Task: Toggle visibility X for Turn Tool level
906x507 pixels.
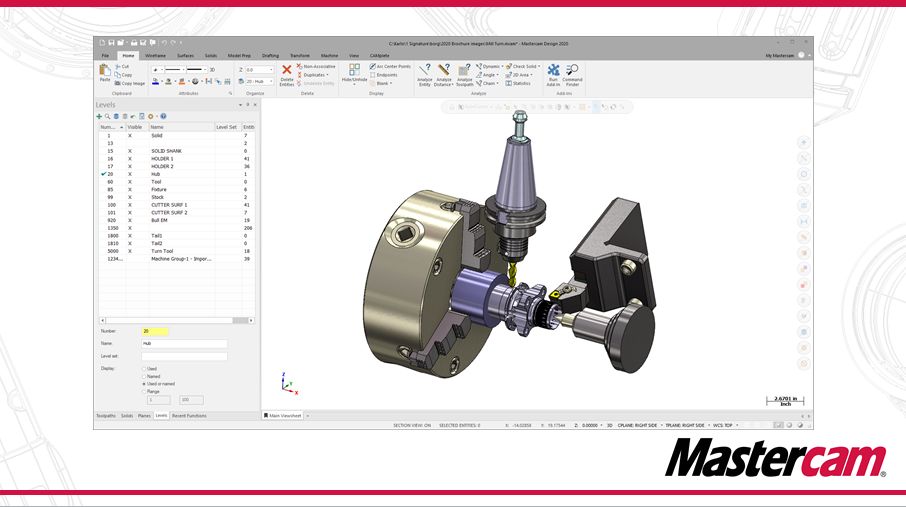Action: (x=130, y=251)
